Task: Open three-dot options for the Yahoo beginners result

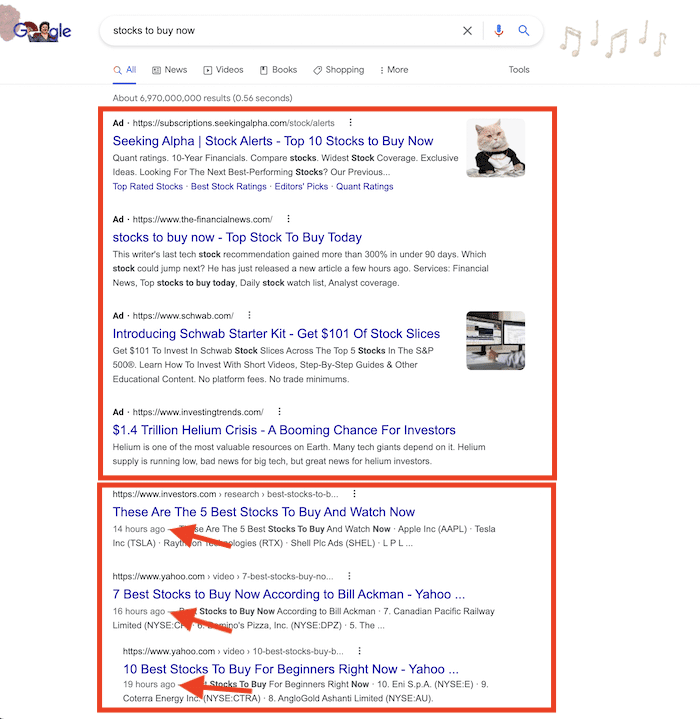Action: [x=359, y=651]
